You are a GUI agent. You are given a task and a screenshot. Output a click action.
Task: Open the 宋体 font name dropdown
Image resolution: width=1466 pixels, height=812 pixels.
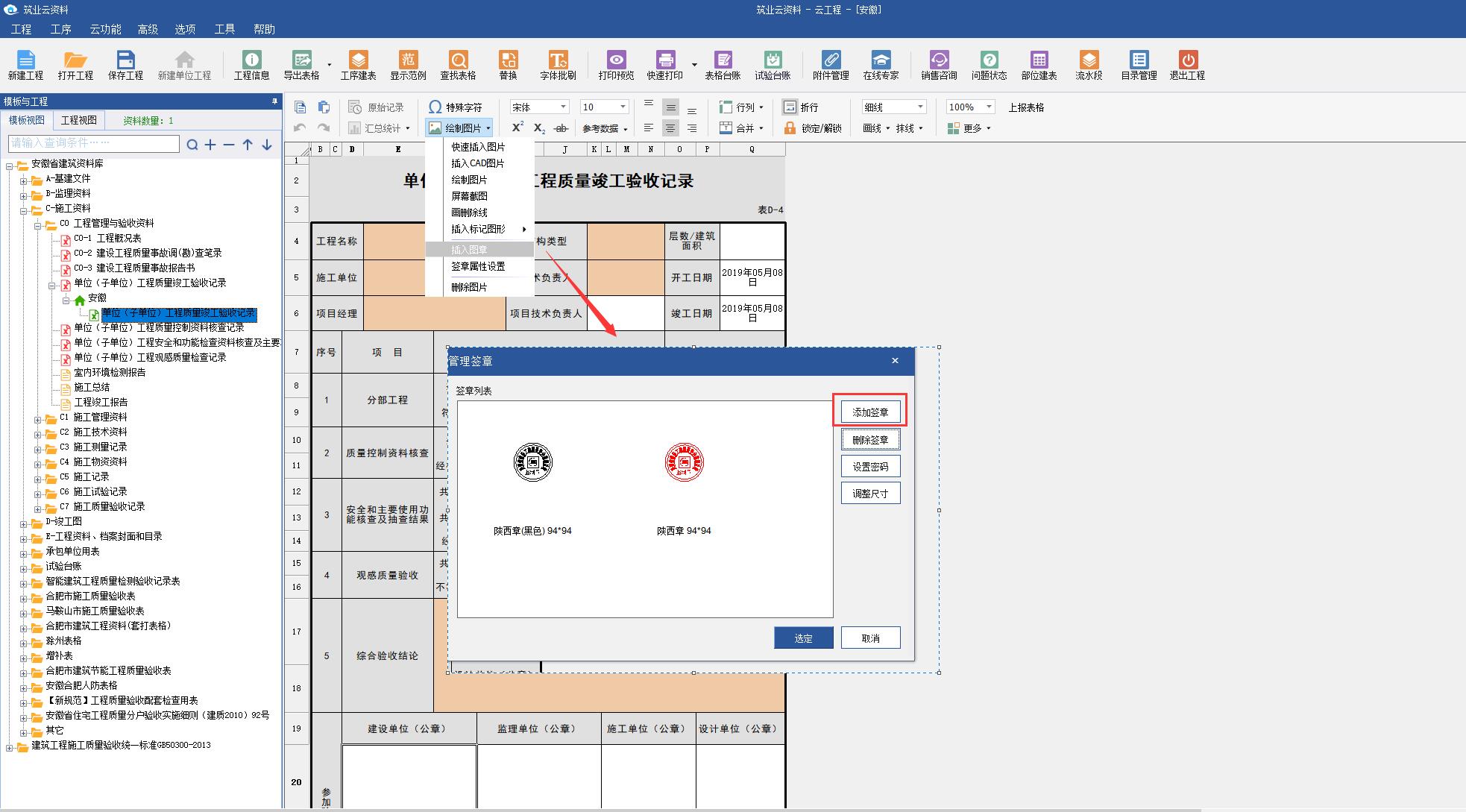pos(563,107)
